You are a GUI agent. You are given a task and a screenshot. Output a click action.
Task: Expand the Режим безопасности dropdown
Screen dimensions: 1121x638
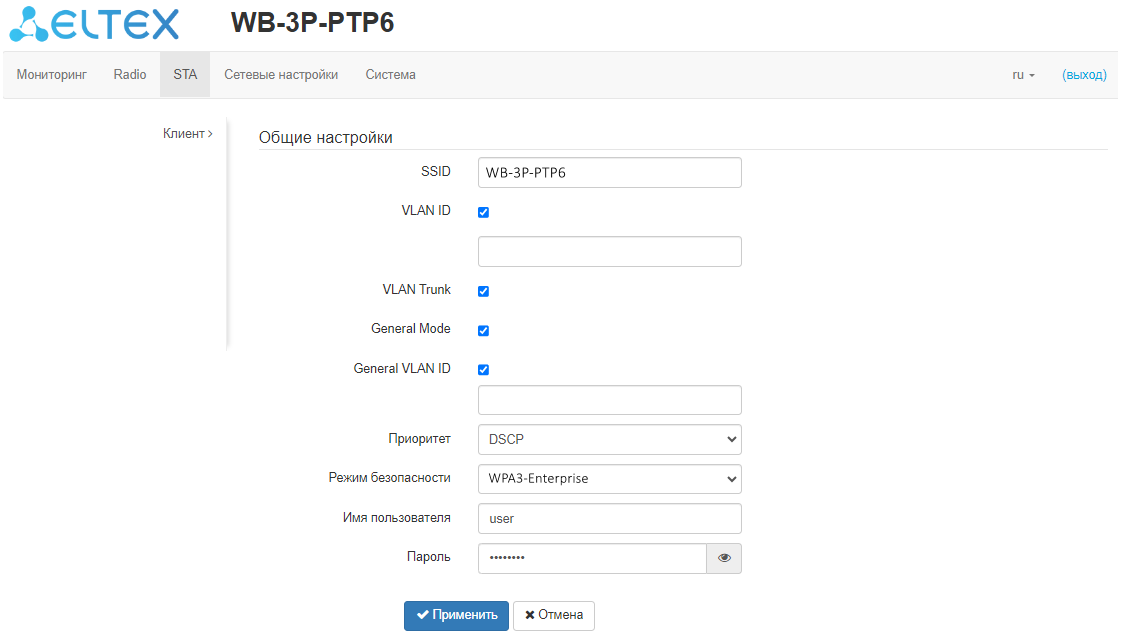pyautogui.click(x=609, y=479)
